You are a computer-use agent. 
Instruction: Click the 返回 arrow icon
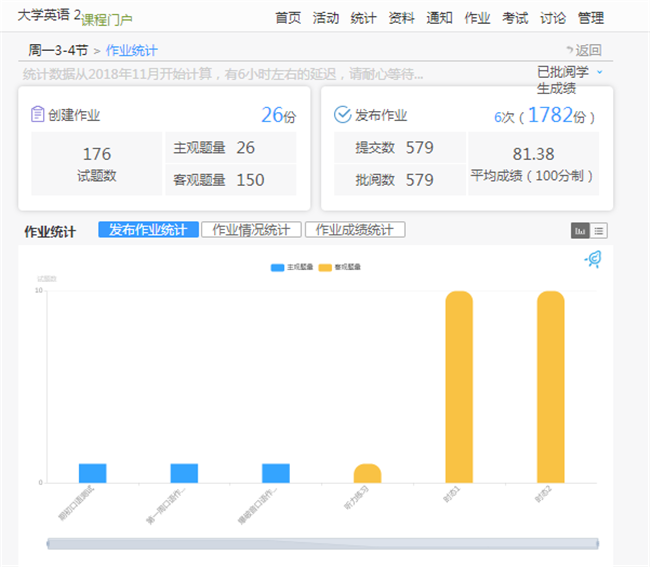570,50
